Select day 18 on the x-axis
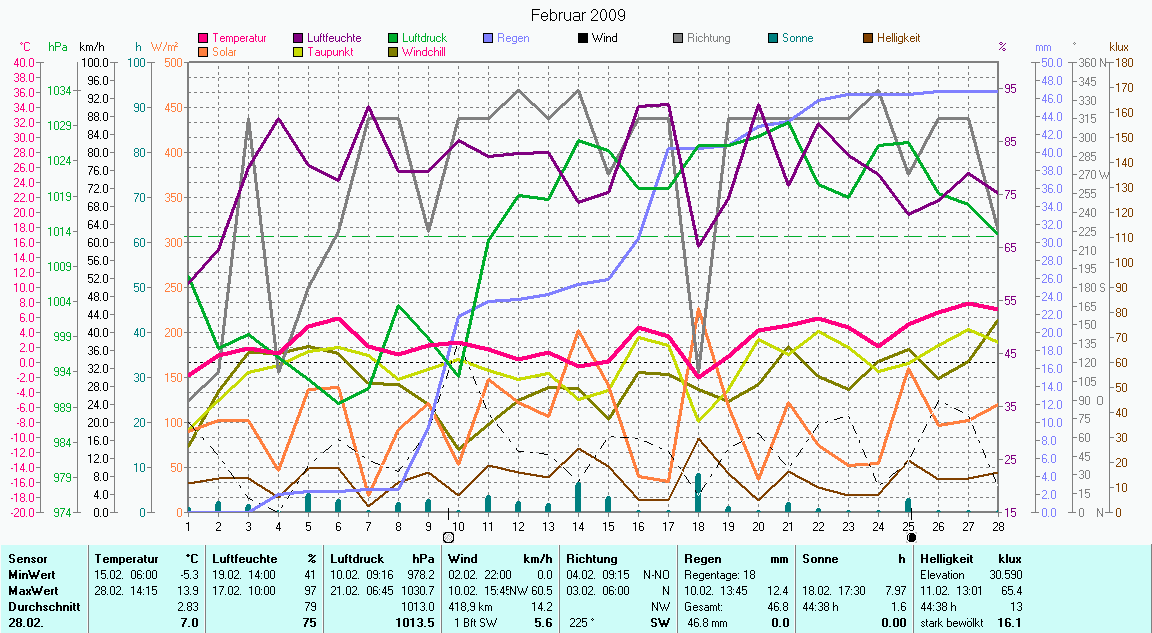The height and width of the screenshot is (633, 1152). point(698,525)
